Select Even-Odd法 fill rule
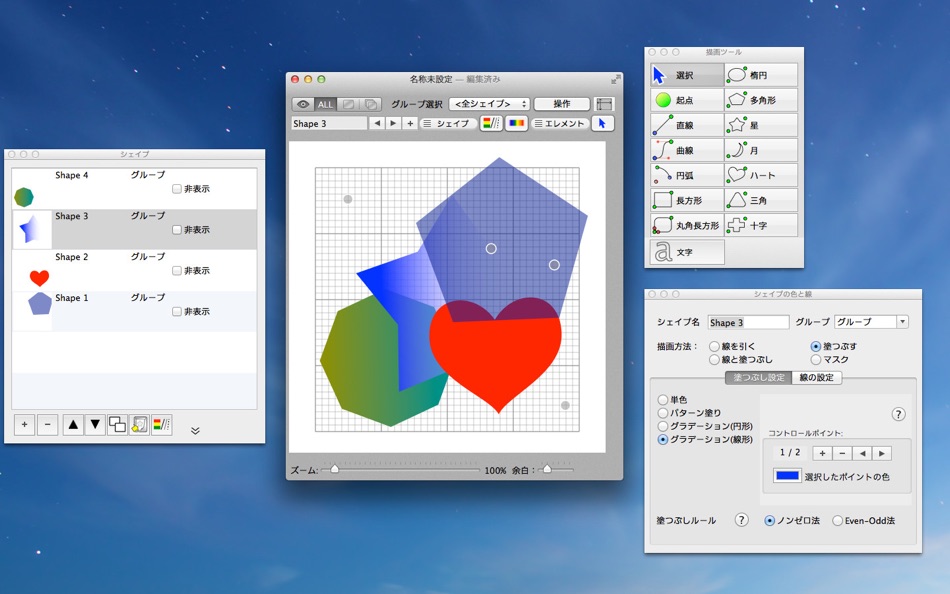This screenshot has width=950, height=594. [x=837, y=520]
